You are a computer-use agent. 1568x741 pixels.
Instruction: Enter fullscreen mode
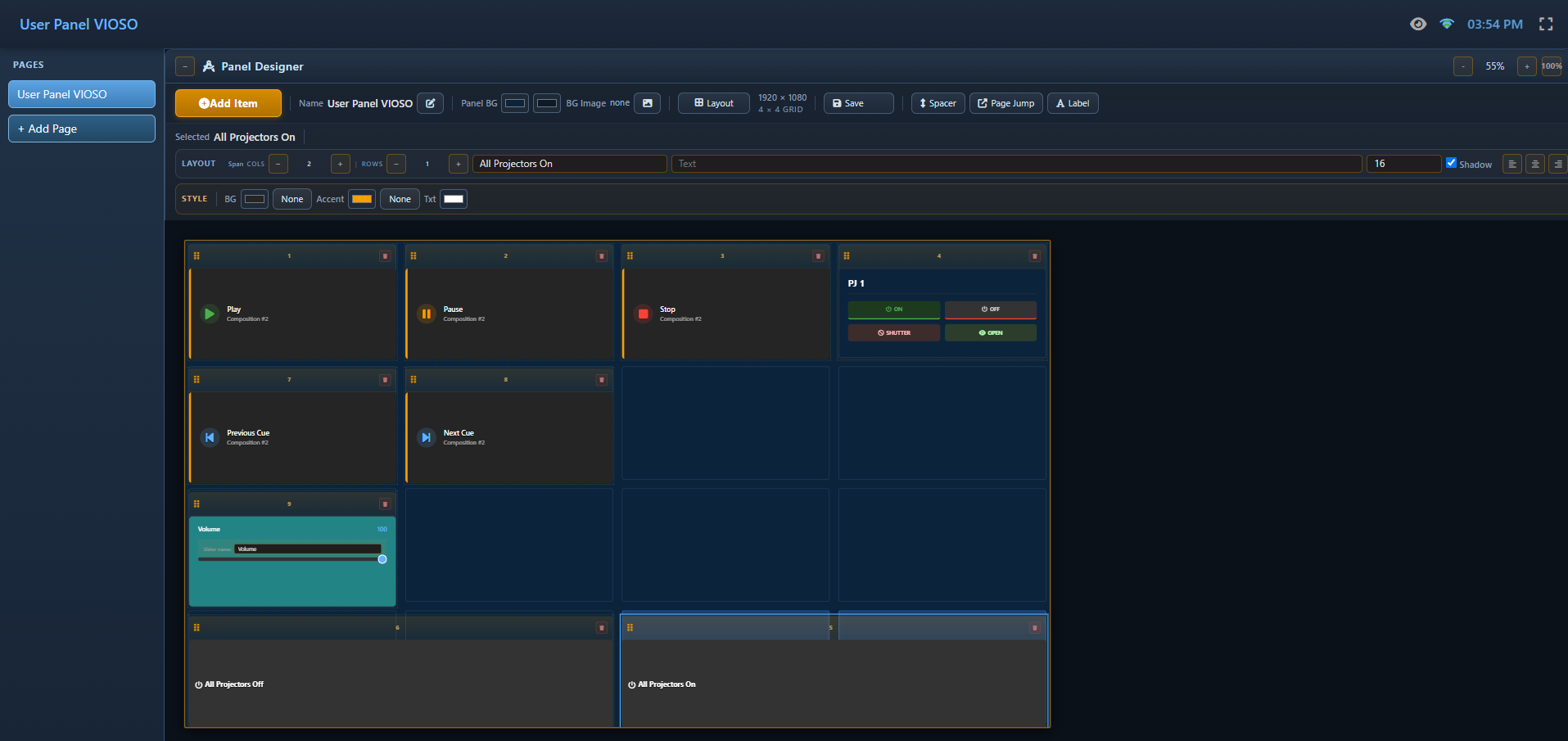pos(1546,24)
